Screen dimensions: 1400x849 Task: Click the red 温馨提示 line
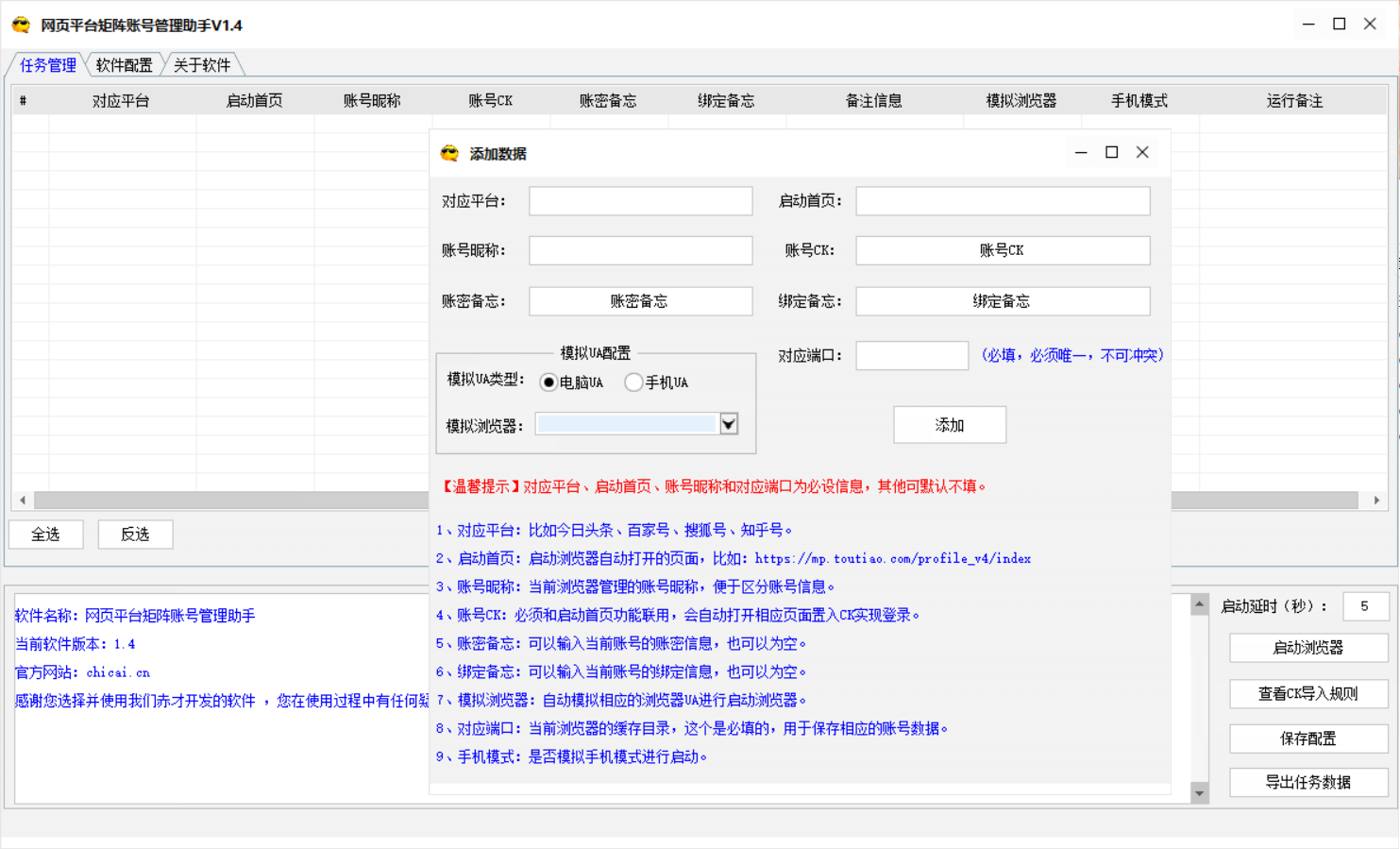pyautogui.click(x=713, y=486)
